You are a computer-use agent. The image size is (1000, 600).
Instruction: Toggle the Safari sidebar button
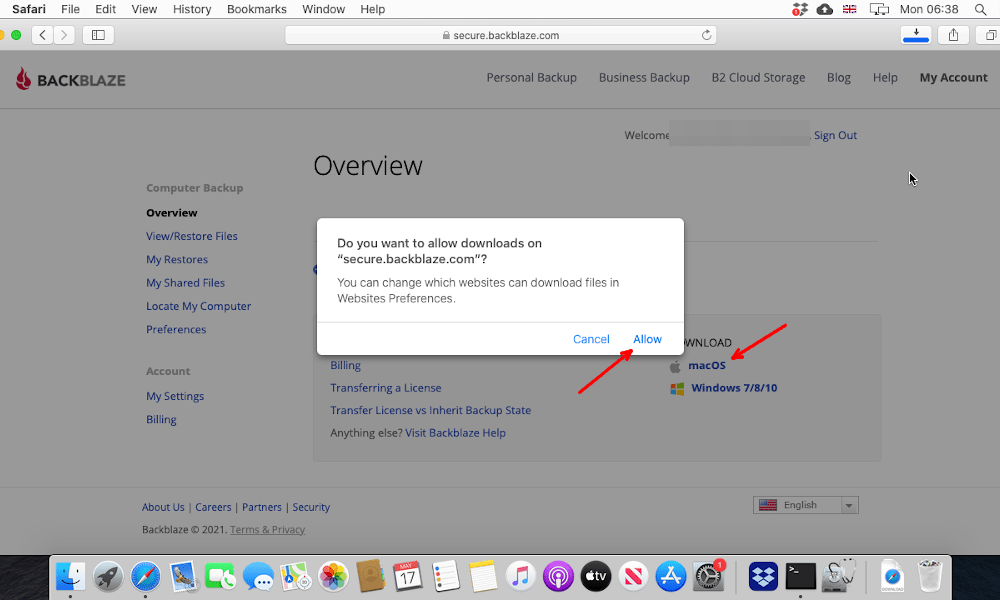pyautogui.click(x=98, y=35)
